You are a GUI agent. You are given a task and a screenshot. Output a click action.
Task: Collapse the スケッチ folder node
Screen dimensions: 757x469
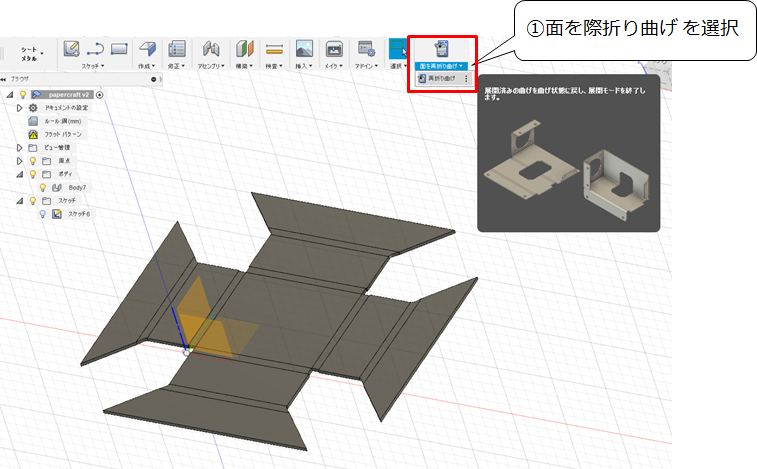(19, 200)
